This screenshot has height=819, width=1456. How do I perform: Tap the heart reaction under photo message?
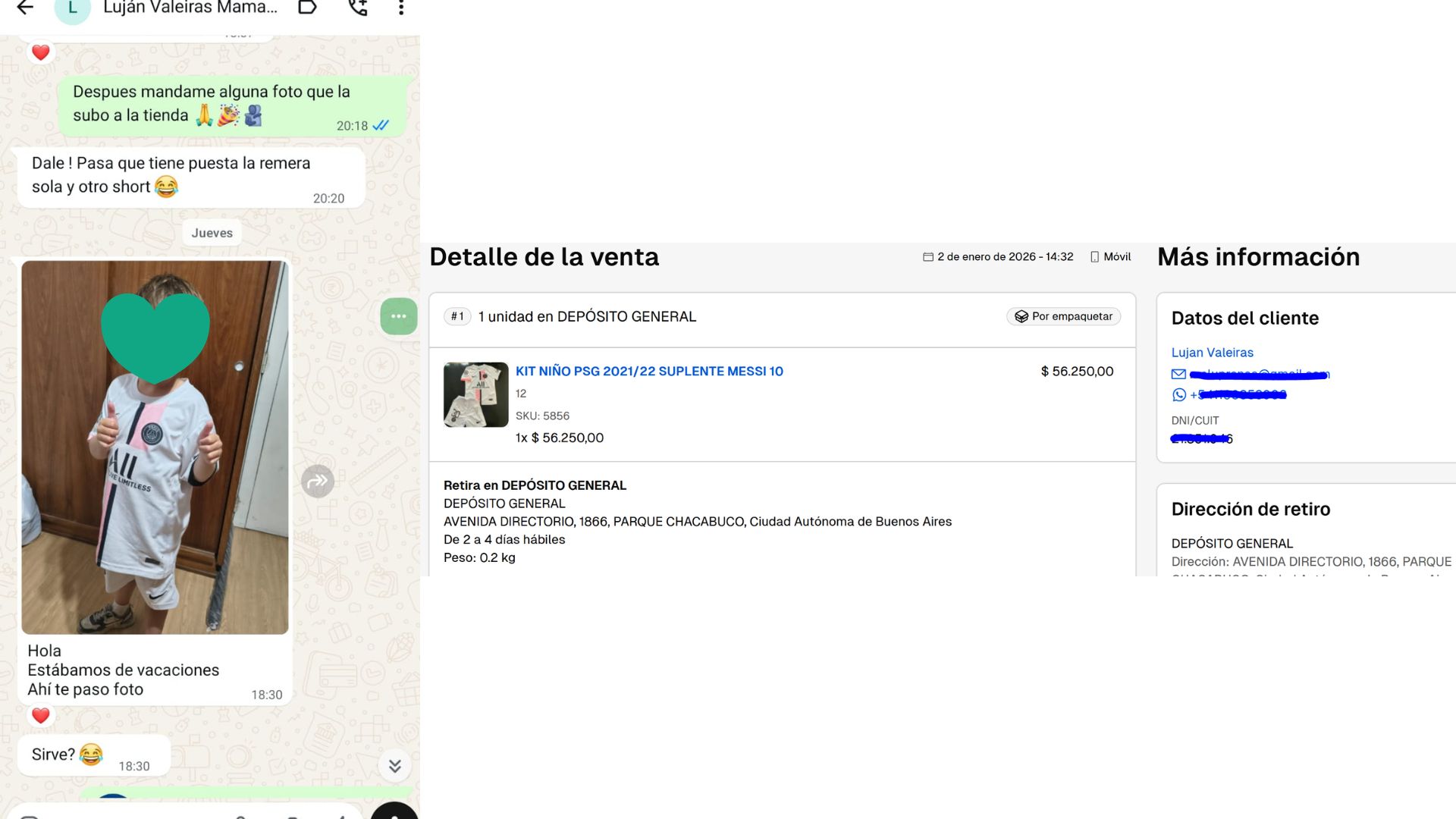(41, 715)
